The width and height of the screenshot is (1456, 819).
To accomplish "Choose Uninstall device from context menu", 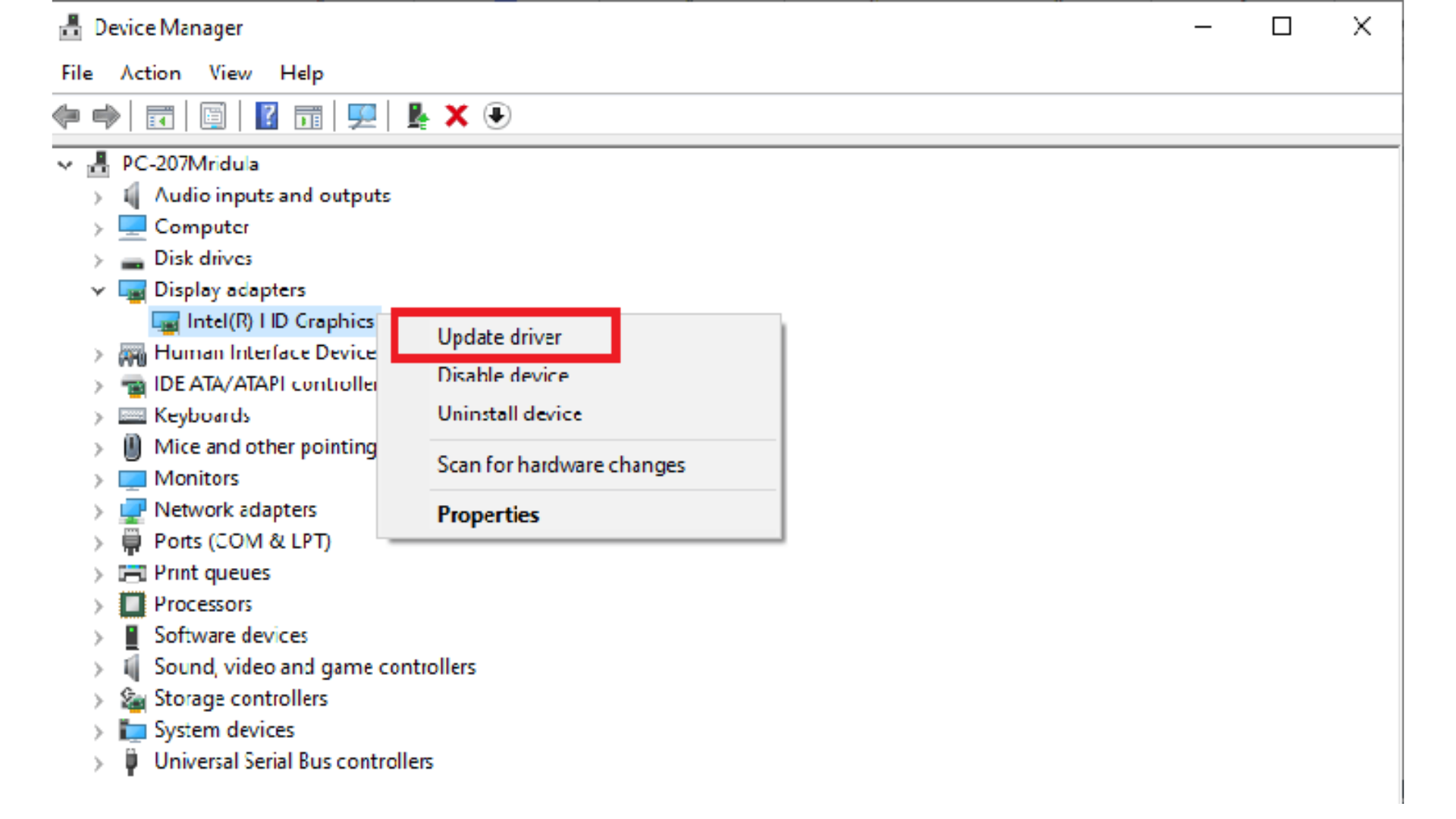I will pos(509,414).
